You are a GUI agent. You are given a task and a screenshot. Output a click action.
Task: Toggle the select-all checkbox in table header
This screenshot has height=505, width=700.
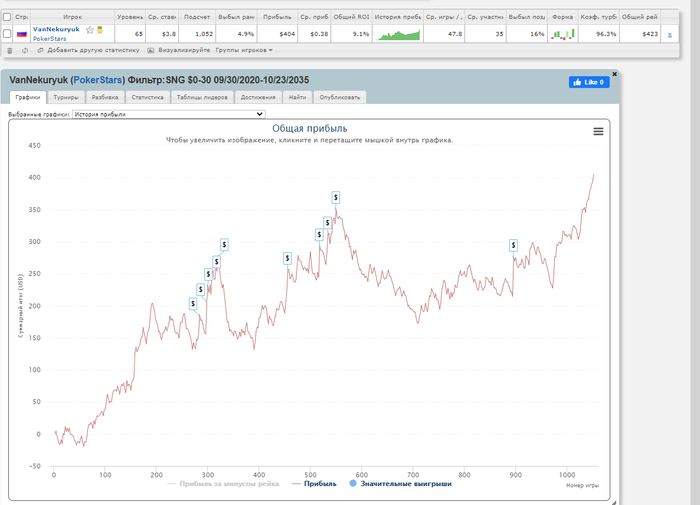7,17
